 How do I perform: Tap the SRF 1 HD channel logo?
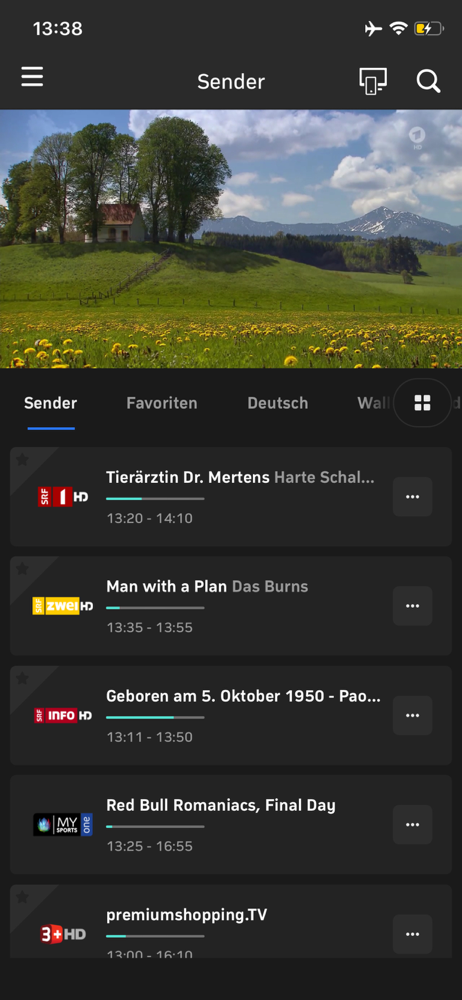(63, 497)
